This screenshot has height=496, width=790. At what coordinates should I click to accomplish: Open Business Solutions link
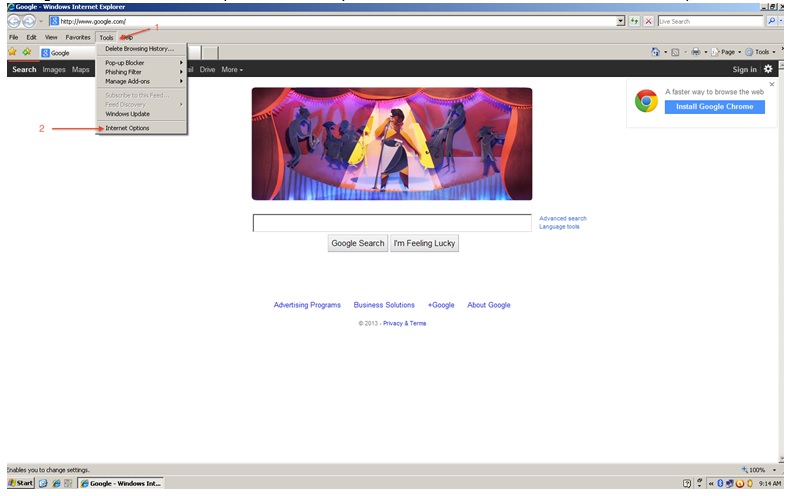[384, 305]
